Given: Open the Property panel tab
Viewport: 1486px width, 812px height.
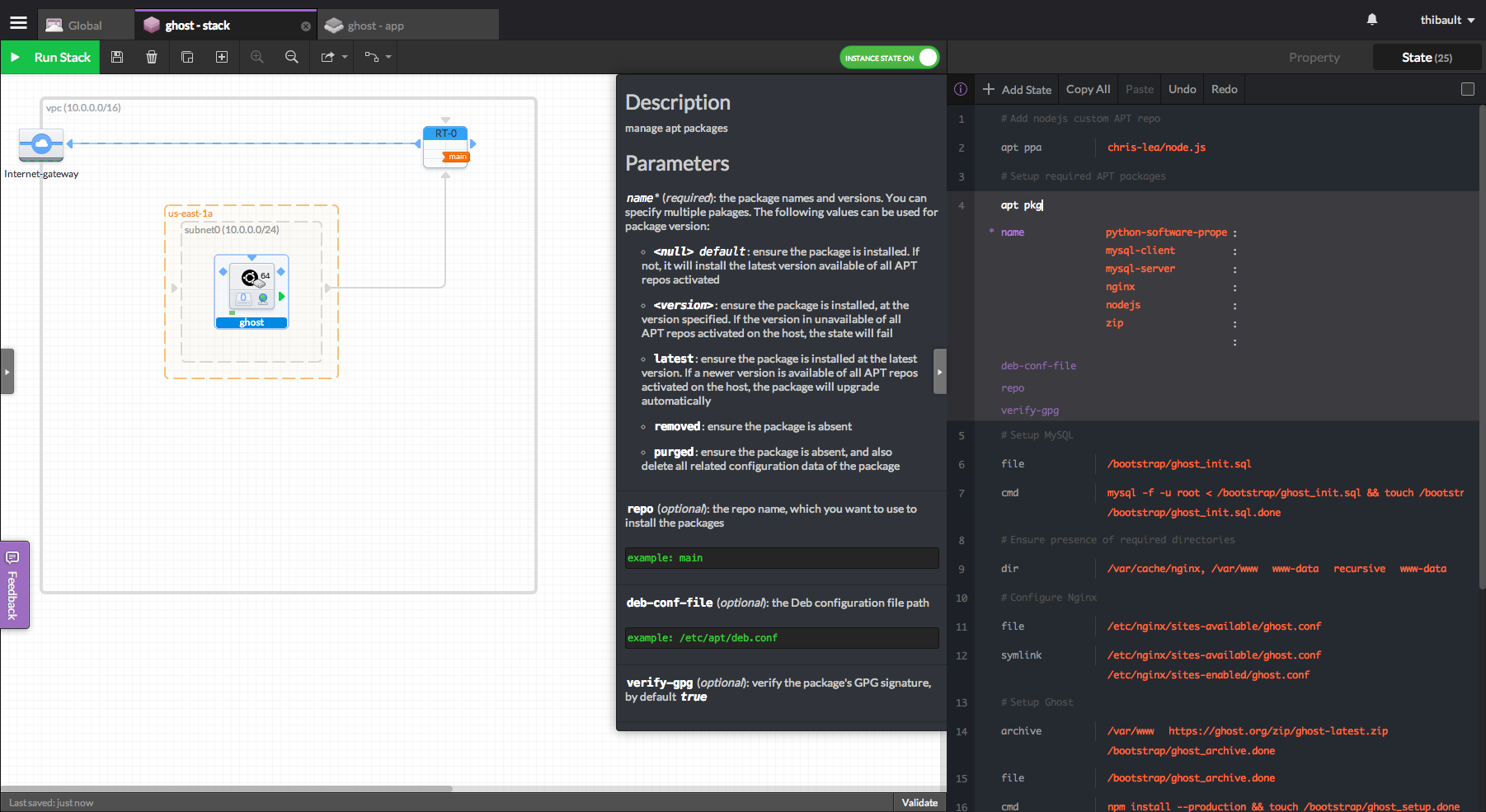Looking at the screenshot, I should click(x=1314, y=58).
